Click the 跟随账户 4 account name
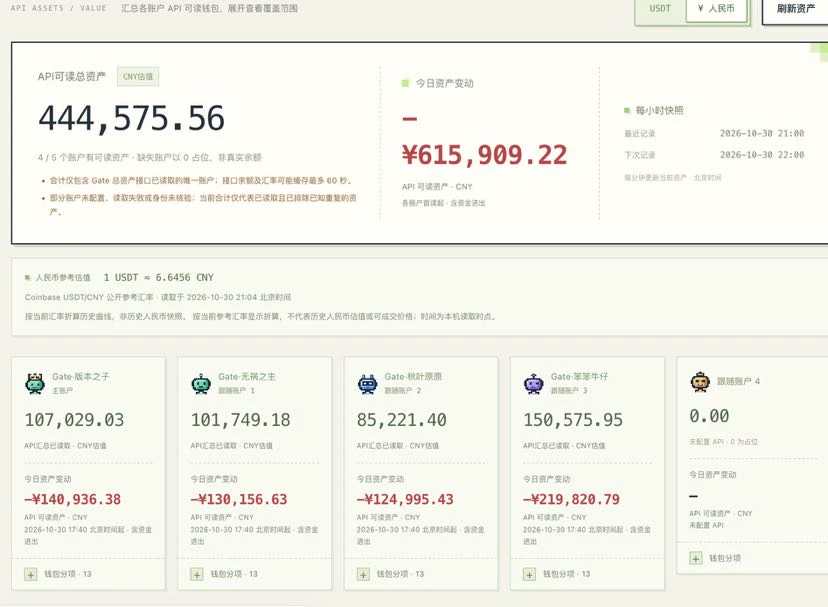 (x=738, y=381)
